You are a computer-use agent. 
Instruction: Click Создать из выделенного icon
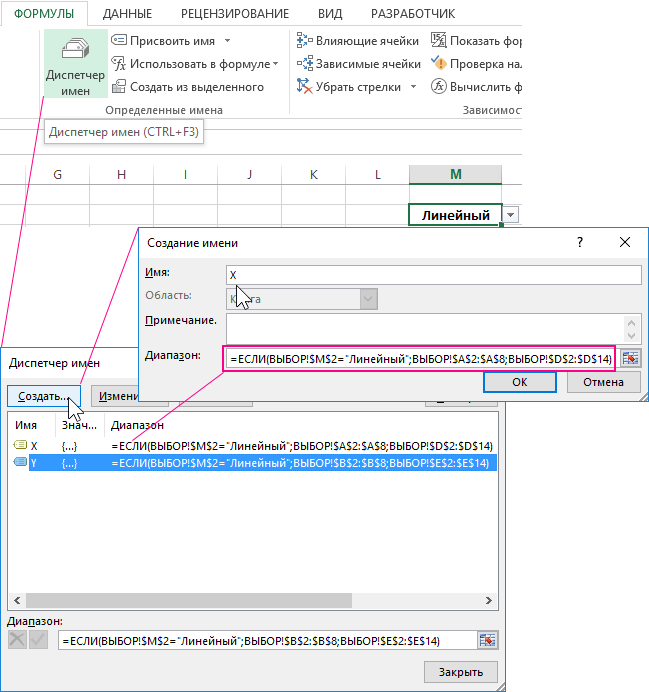pos(118,87)
